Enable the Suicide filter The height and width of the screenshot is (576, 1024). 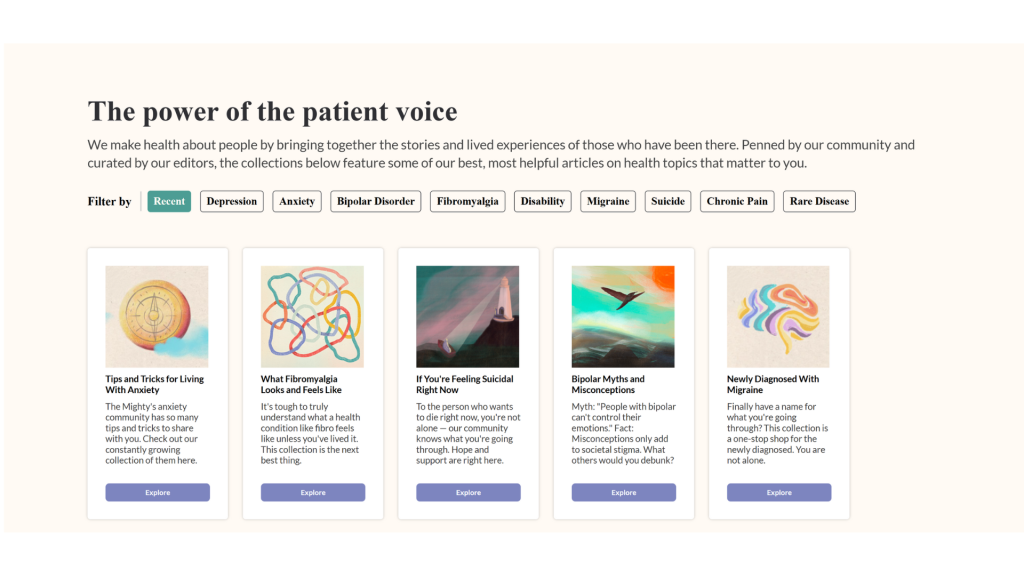(x=667, y=201)
